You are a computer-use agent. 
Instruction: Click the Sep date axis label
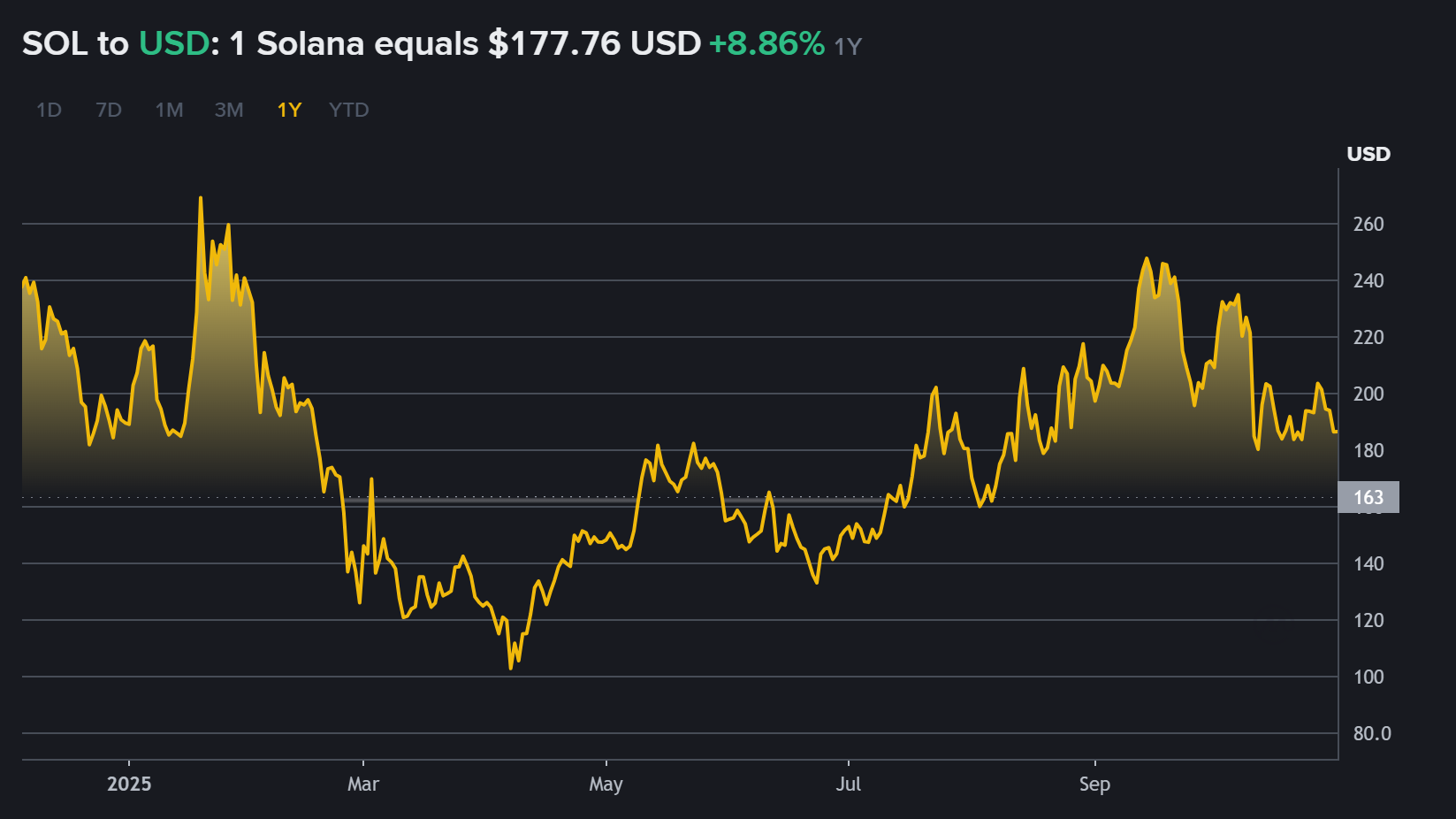(x=1094, y=785)
